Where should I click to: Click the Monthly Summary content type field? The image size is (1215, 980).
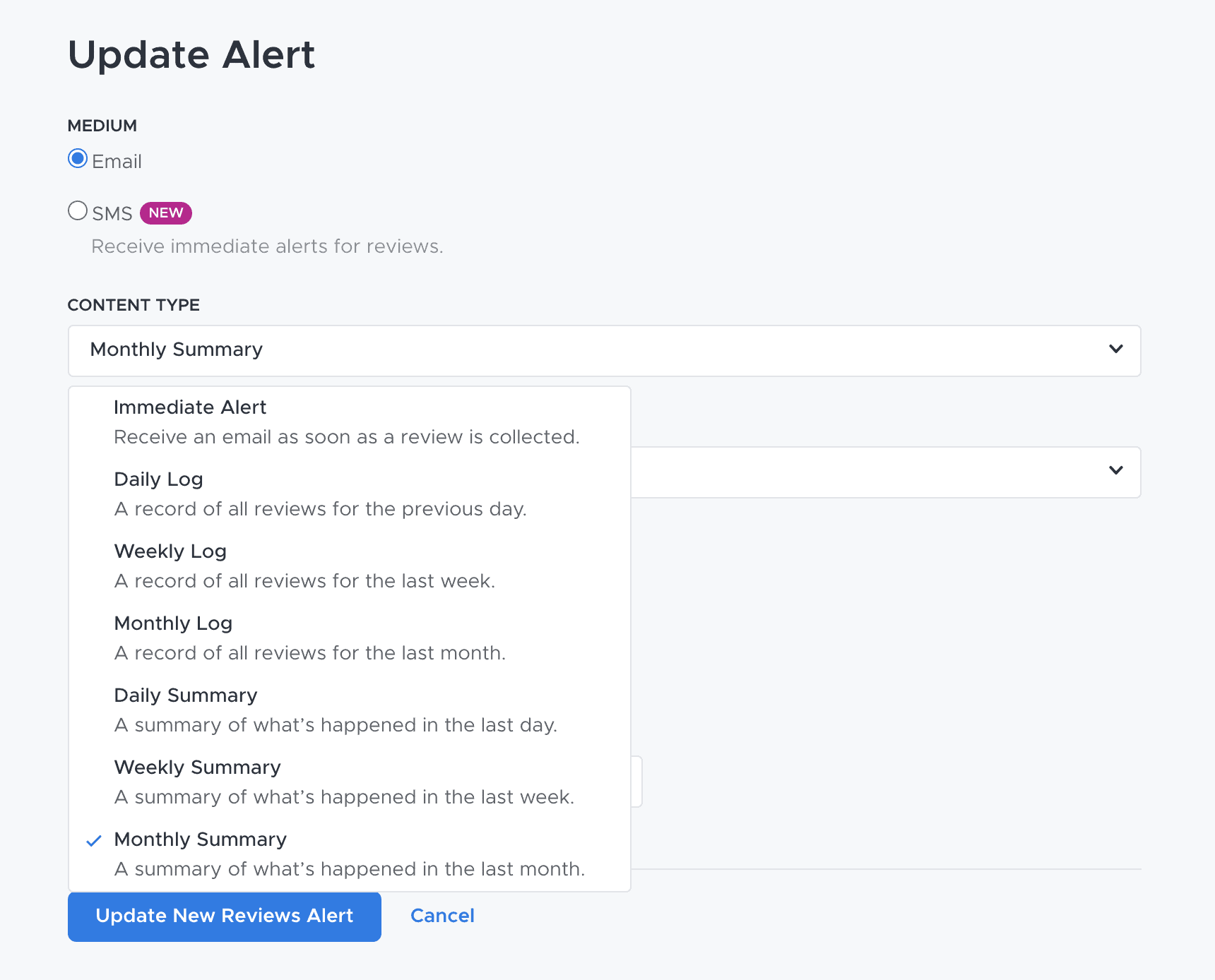click(494, 350)
